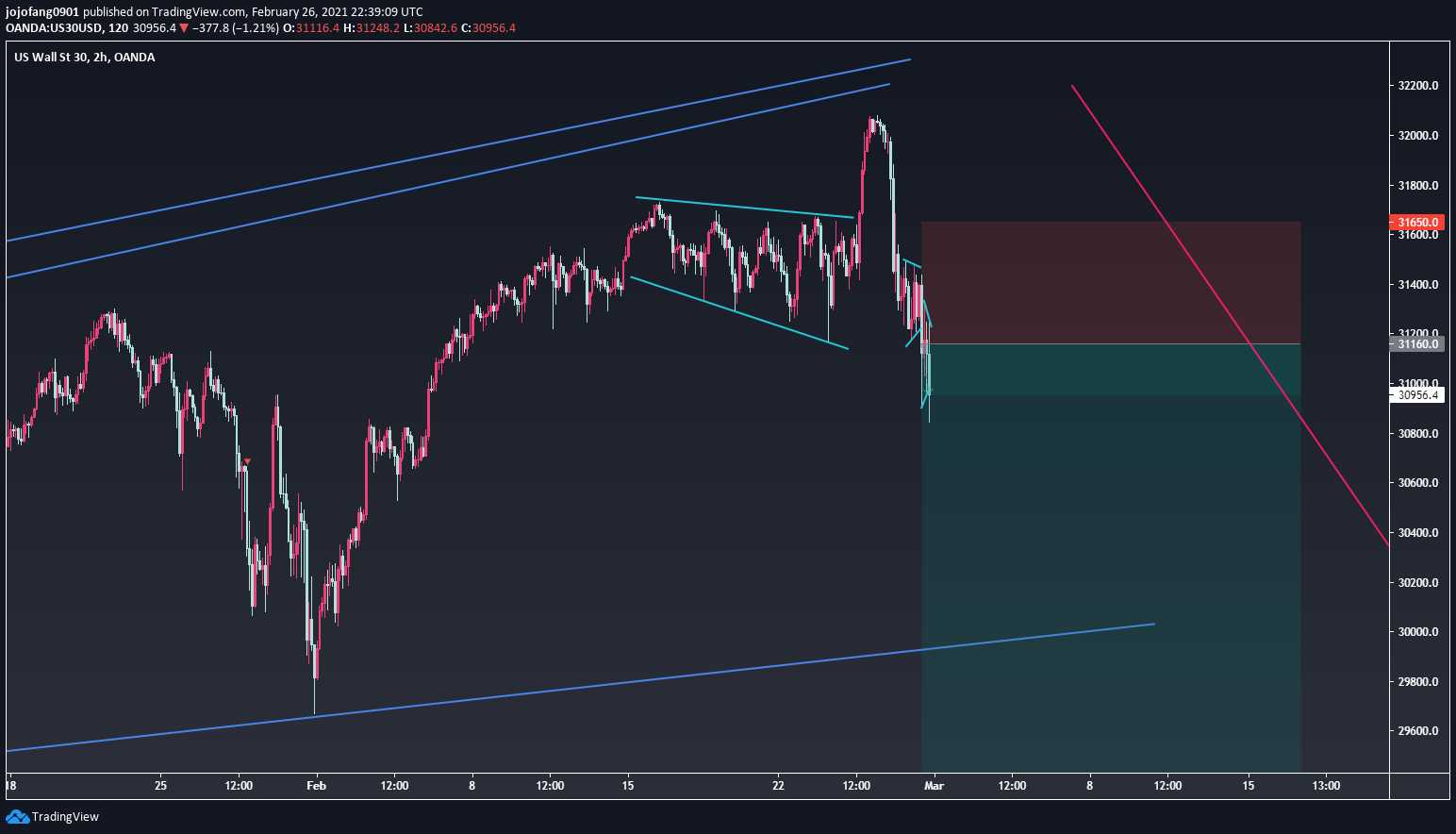Click the red stop level label 31650.0
This screenshot has height=834, width=1456.
(x=1416, y=223)
